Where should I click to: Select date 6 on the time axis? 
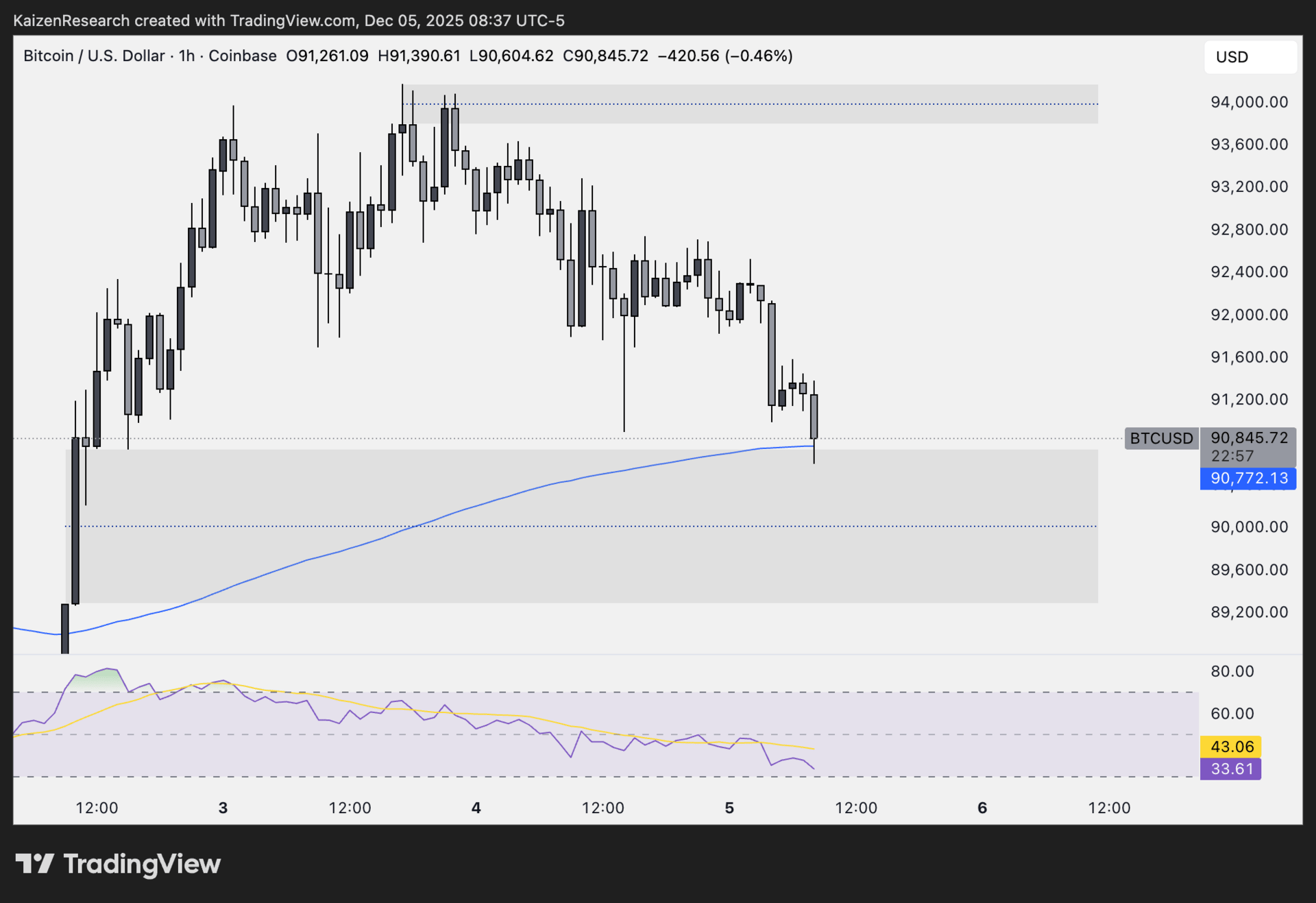tap(982, 808)
